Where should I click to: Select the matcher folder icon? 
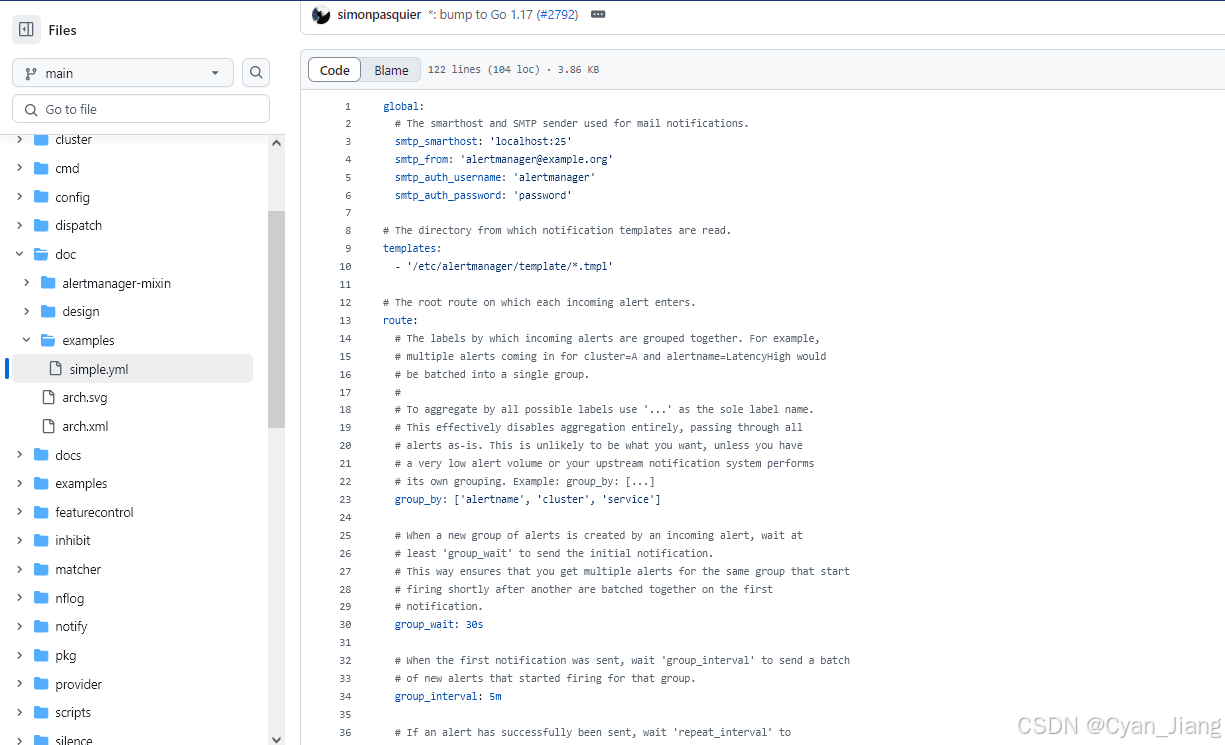coord(41,569)
